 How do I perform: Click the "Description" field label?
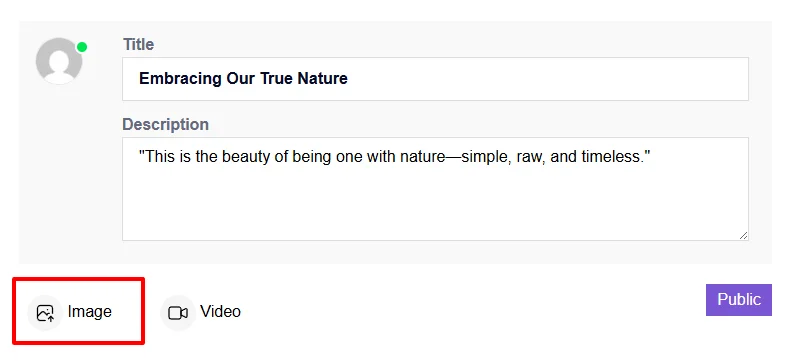point(165,125)
